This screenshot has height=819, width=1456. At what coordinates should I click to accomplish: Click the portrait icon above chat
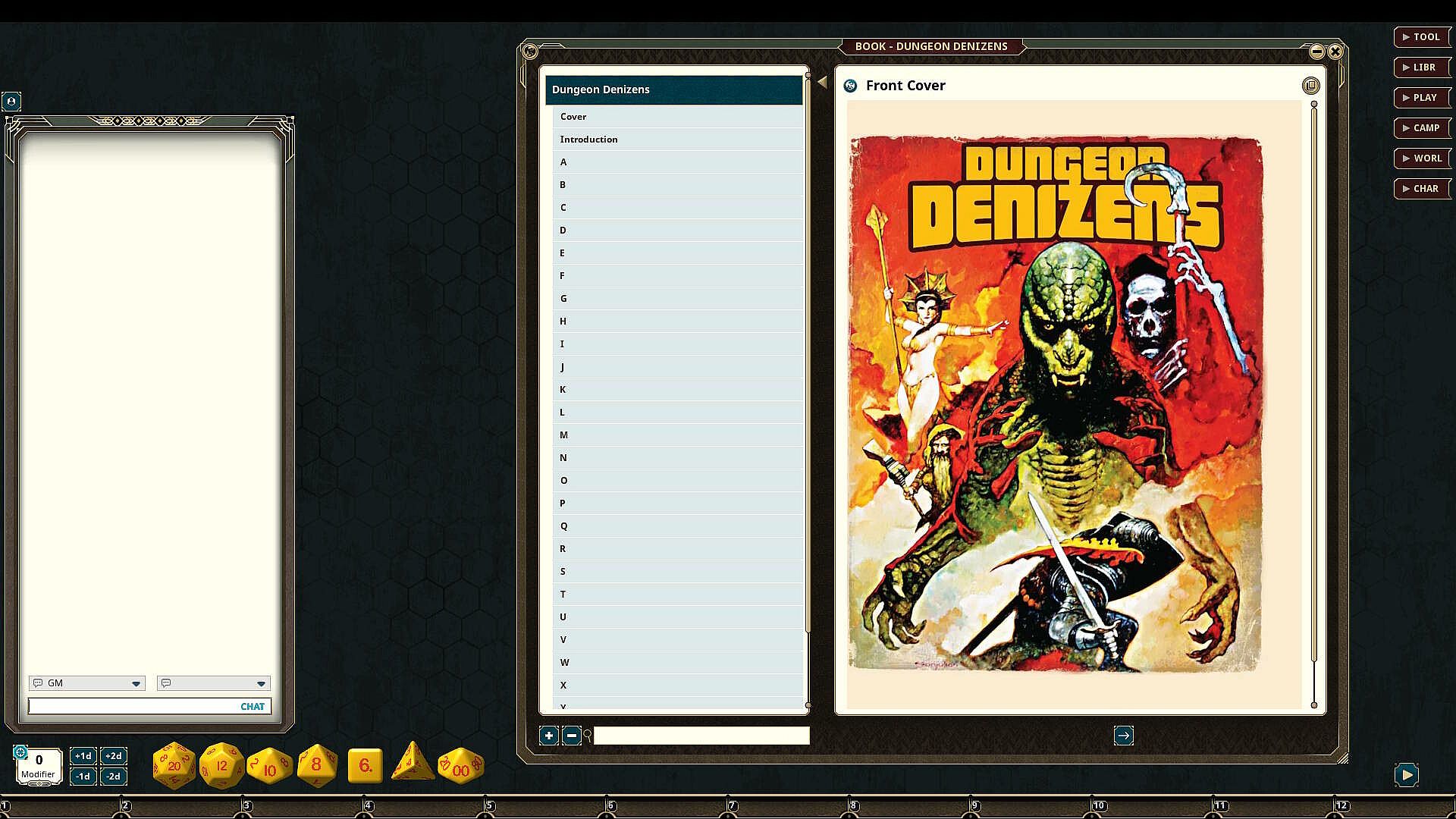click(11, 101)
